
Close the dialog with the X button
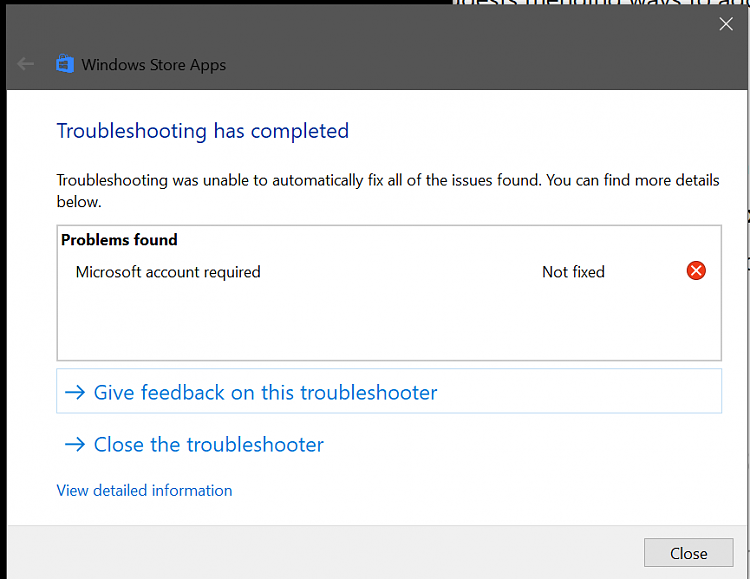[x=726, y=24]
